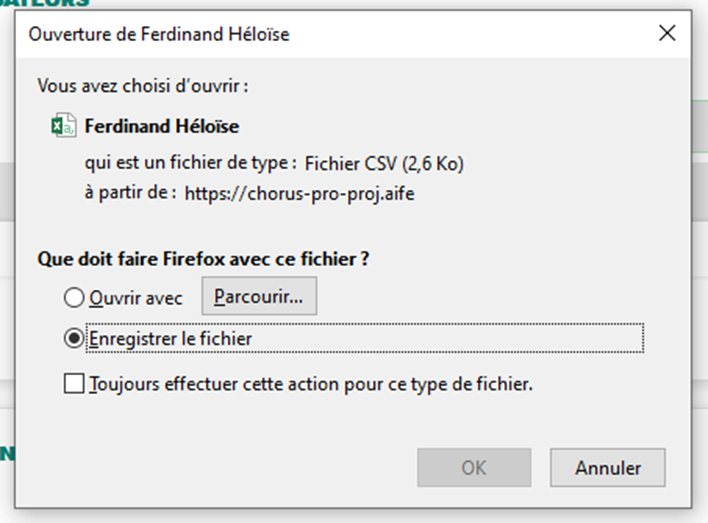This screenshot has height=523, width=708.
Task: Click the greyed-out OK button
Action: [474, 467]
